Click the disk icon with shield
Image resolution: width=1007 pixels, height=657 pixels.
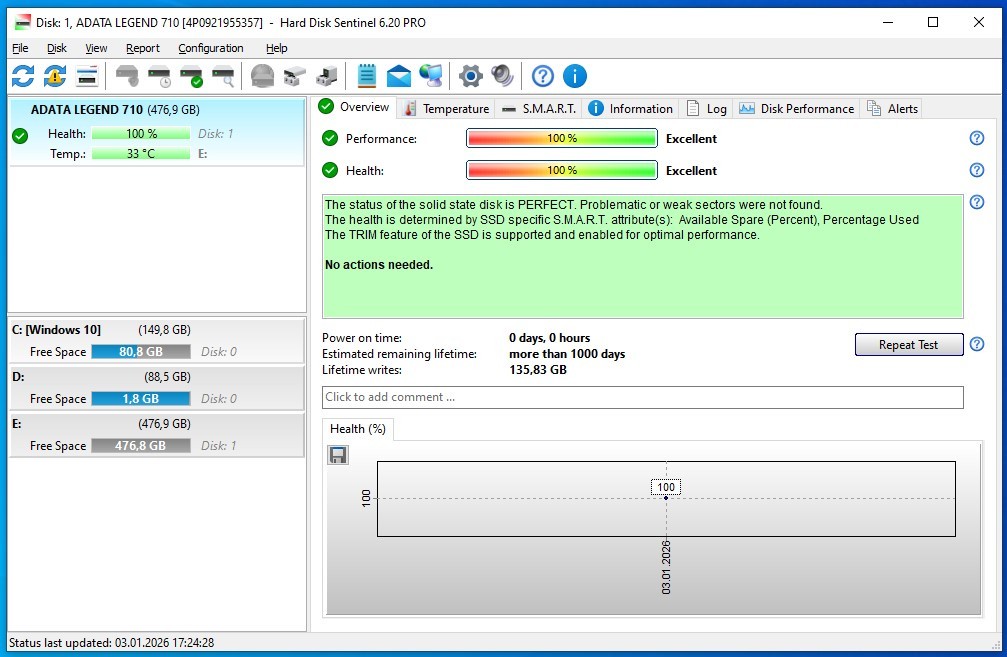pos(127,76)
